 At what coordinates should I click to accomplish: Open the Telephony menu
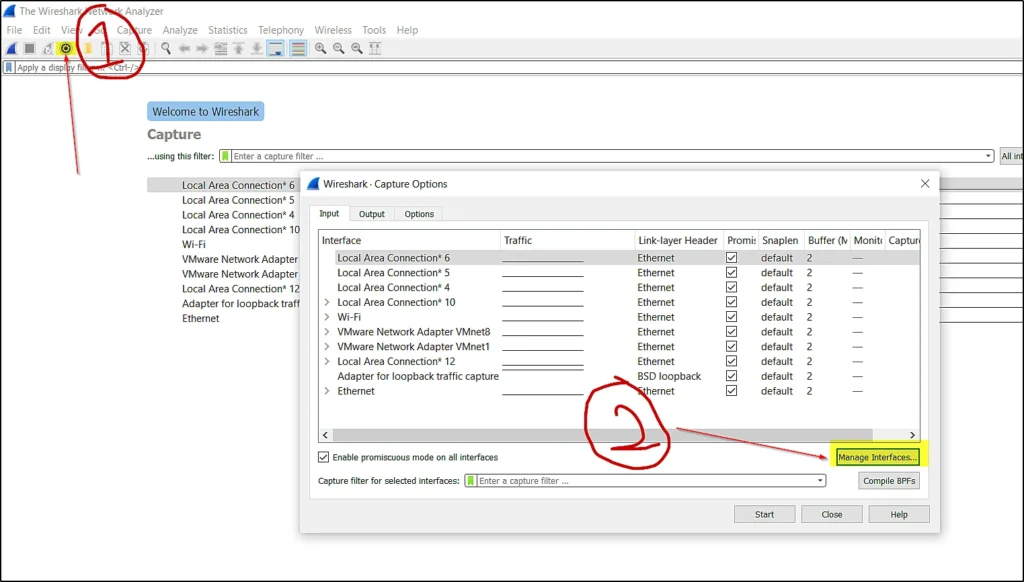pyautogui.click(x=281, y=30)
